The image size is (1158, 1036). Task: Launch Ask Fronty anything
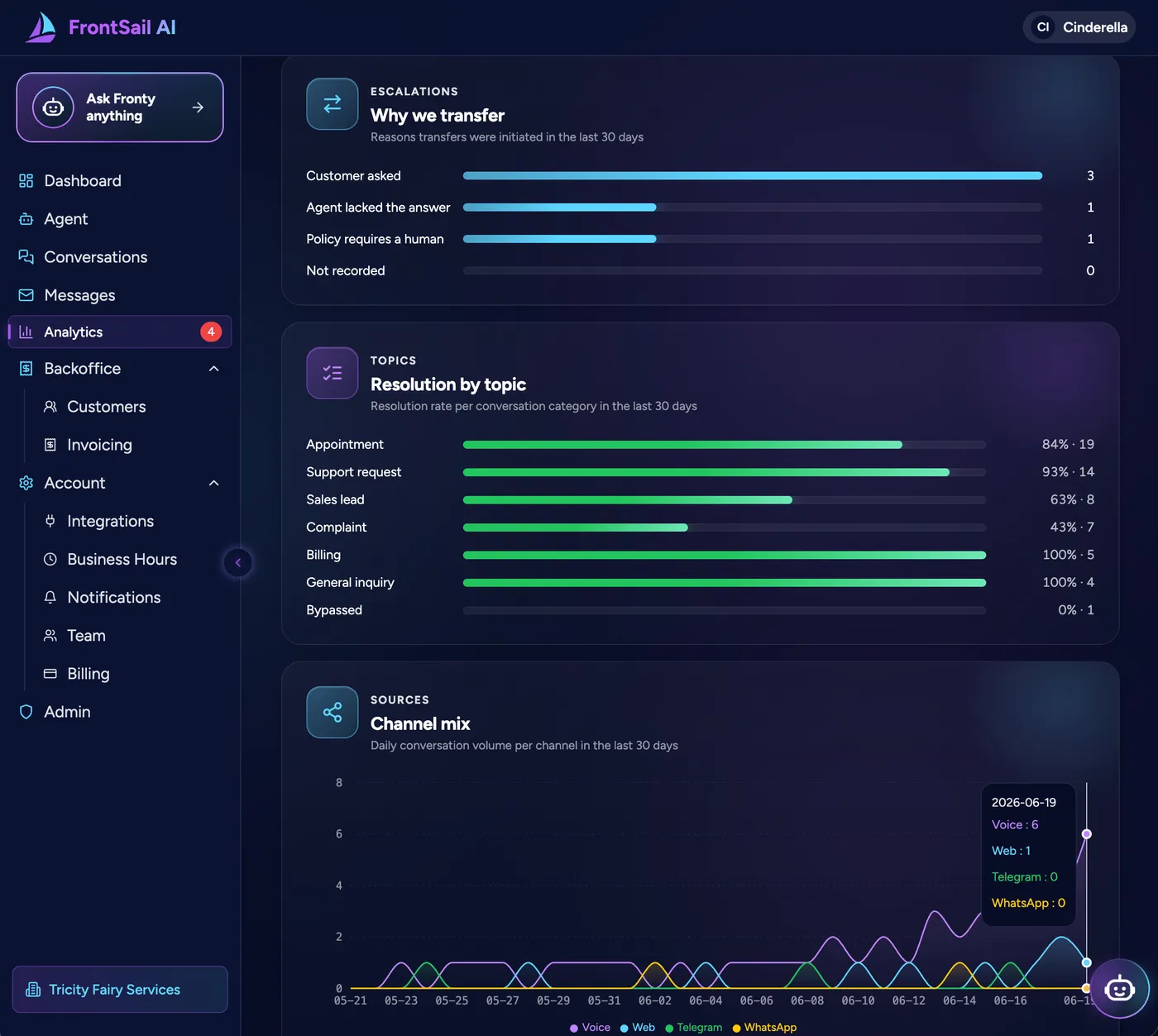(120, 107)
